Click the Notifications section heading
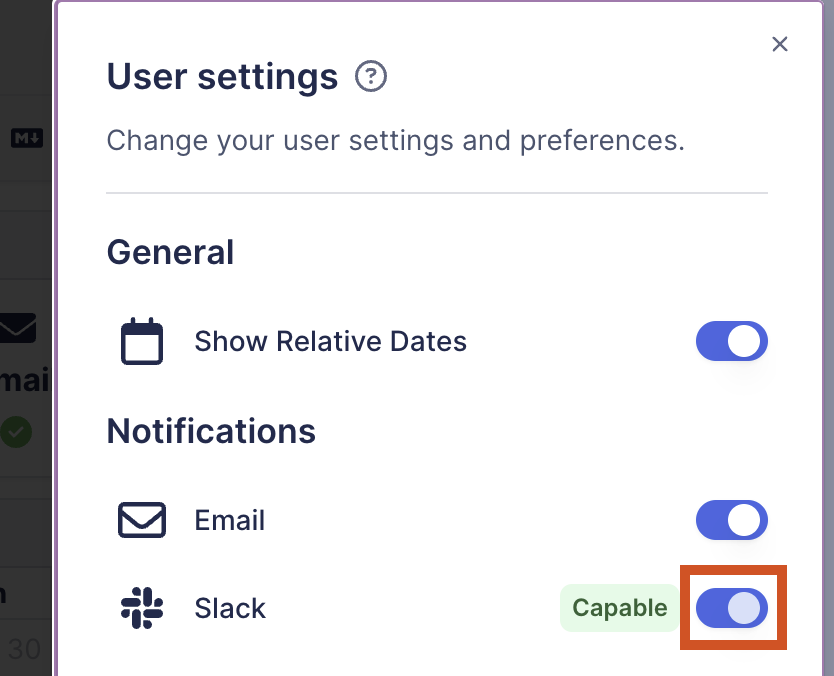Image resolution: width=834 pixels, height=676 pixels. pyautogui.click(x=211, y=431)
